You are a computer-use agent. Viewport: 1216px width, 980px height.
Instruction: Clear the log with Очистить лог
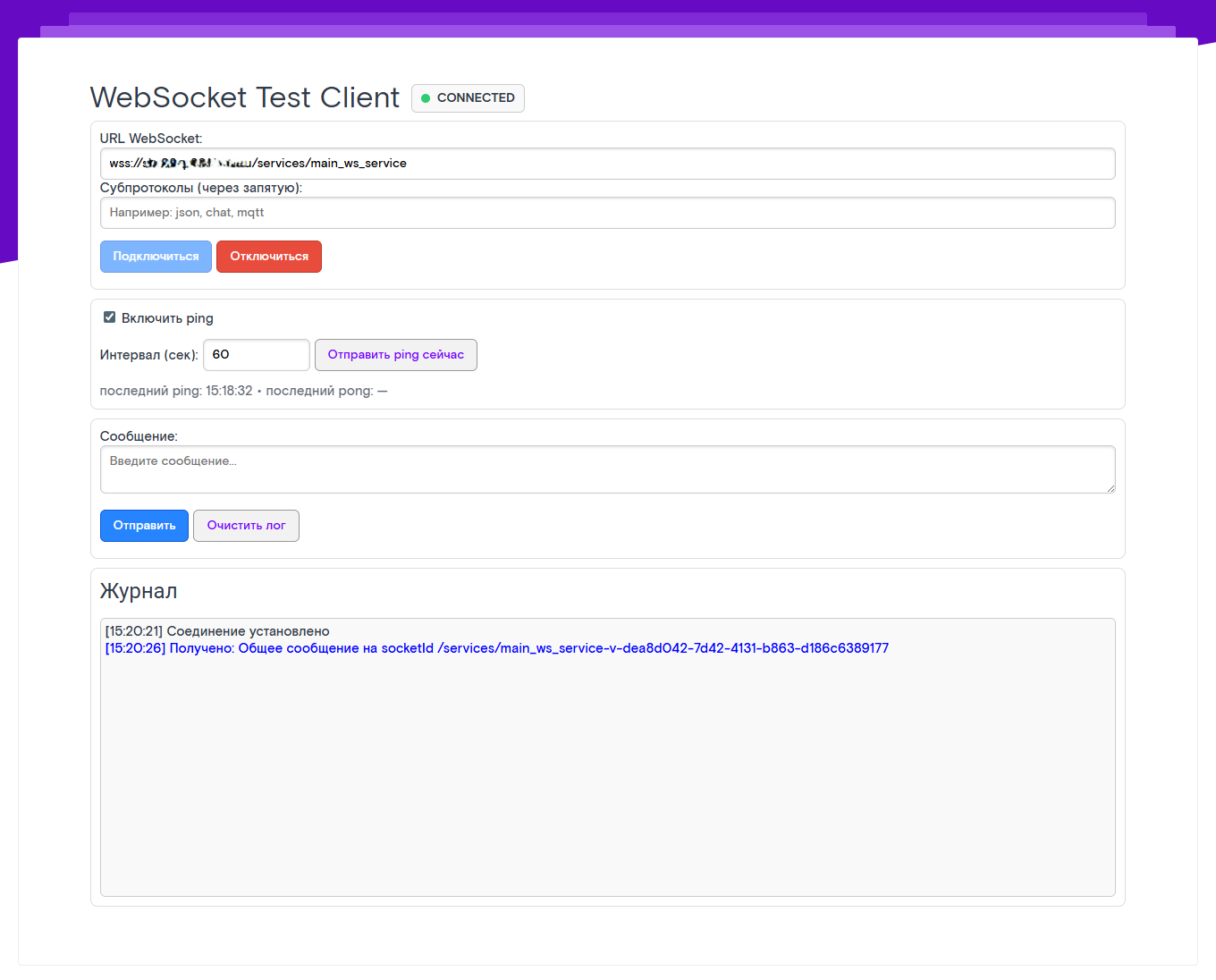(x=246, y=526)
